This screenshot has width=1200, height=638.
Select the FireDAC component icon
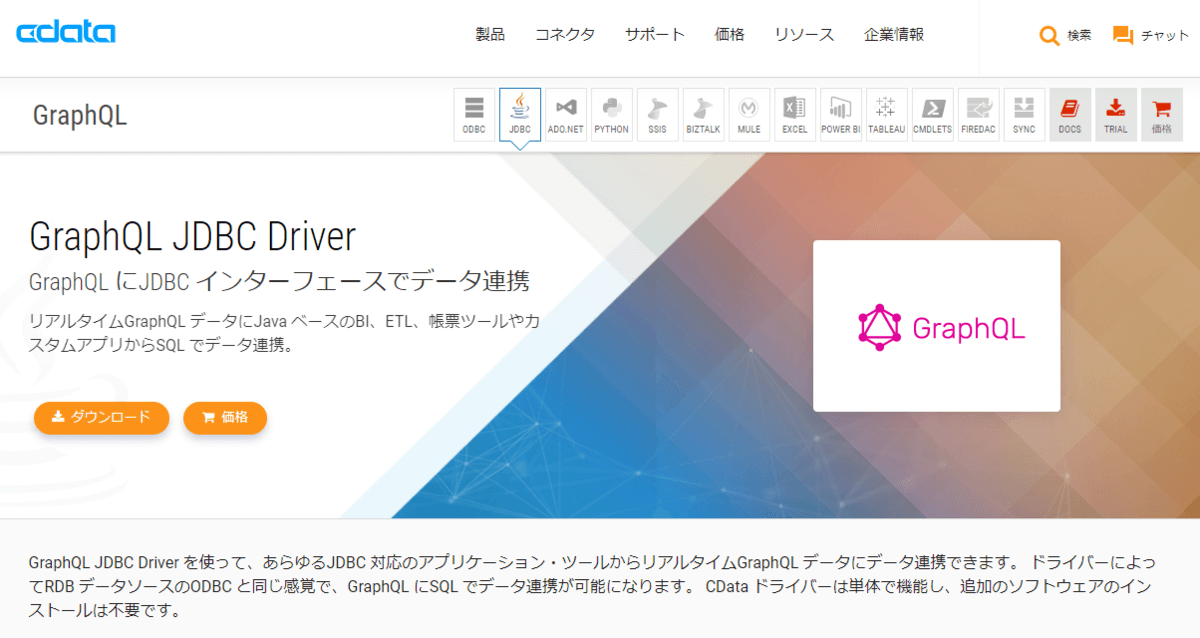(978, 113)
